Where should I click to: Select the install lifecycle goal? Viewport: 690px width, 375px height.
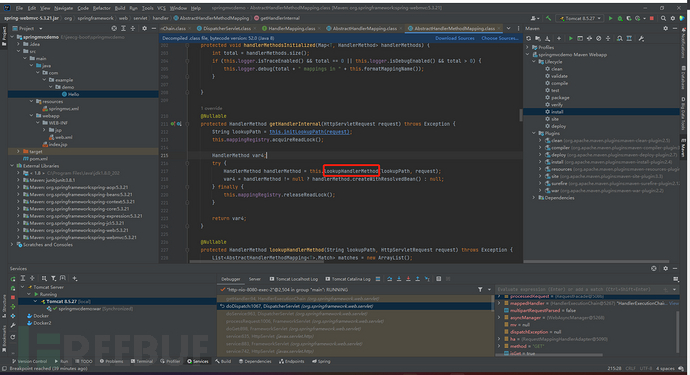(x=557, y=112)
